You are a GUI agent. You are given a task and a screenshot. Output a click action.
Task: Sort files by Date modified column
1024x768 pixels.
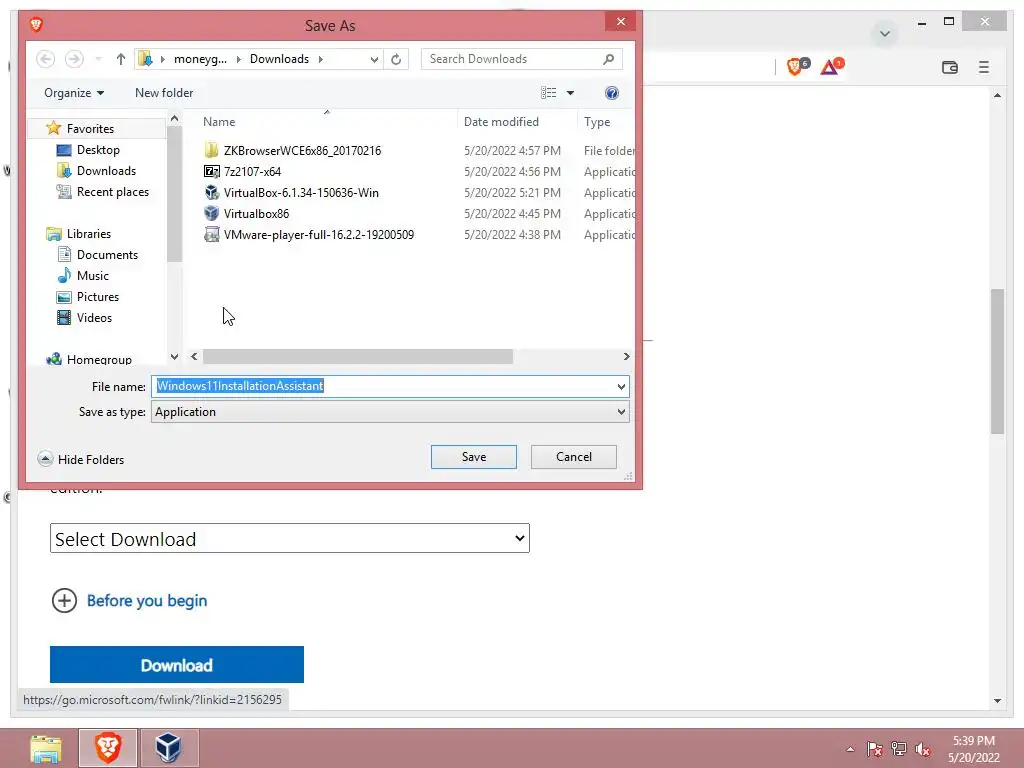501,121
